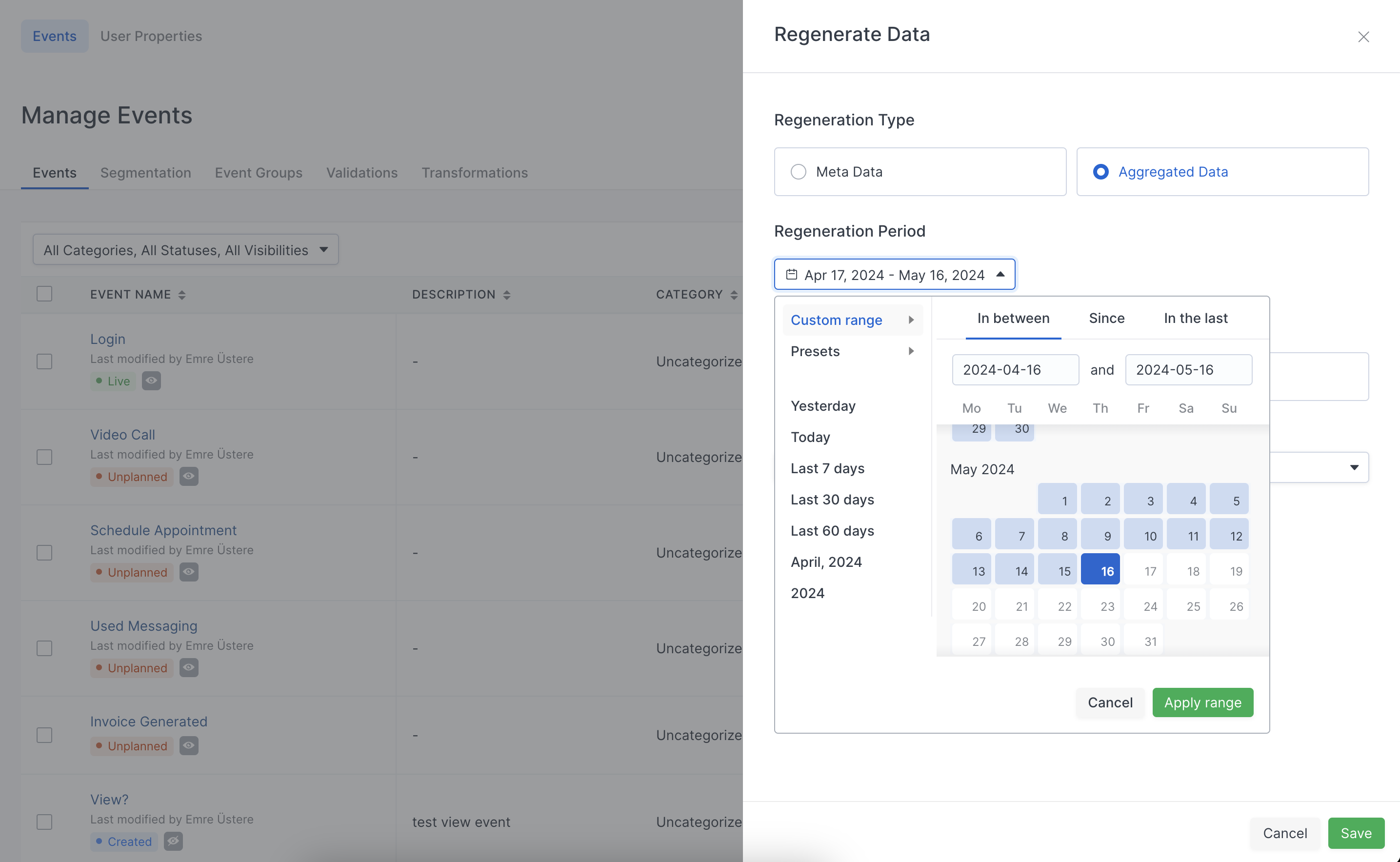The width and height of the screenshot is (1400, 862).
Task: Select May 22 in the calendar
Action: [1058, 605]
